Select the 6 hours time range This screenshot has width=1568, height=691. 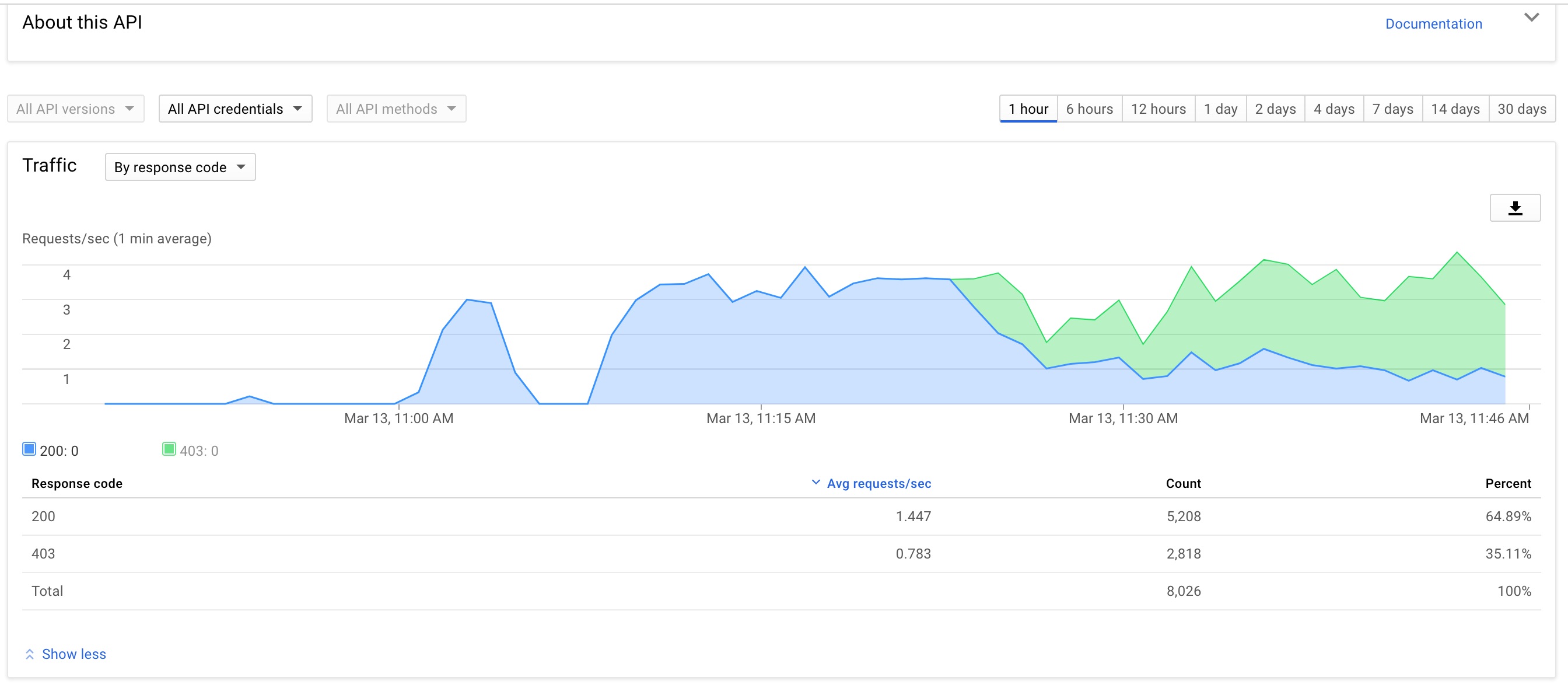point(1090,109)
